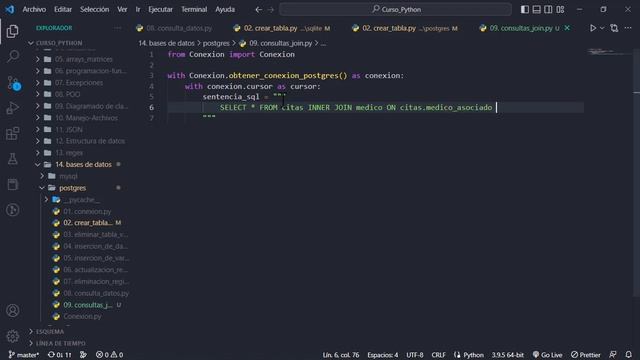Image resolution: width=640 pixels, height=360 pixels.
Task: Click the master branch indicator
Action: click(23, 355)
